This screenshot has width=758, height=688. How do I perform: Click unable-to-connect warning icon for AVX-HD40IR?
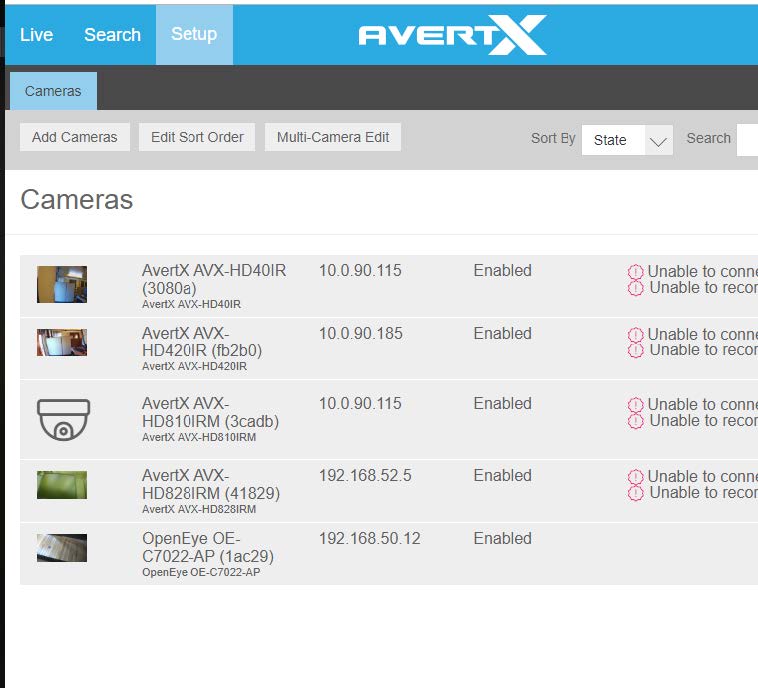(635, 272)
